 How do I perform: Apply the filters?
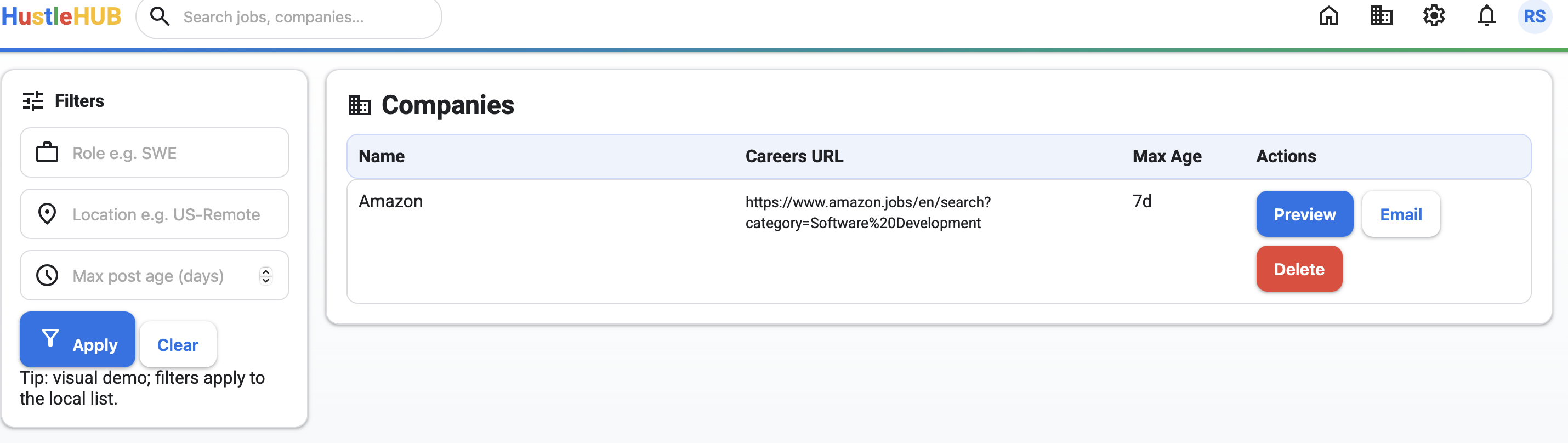coord(77,340)
